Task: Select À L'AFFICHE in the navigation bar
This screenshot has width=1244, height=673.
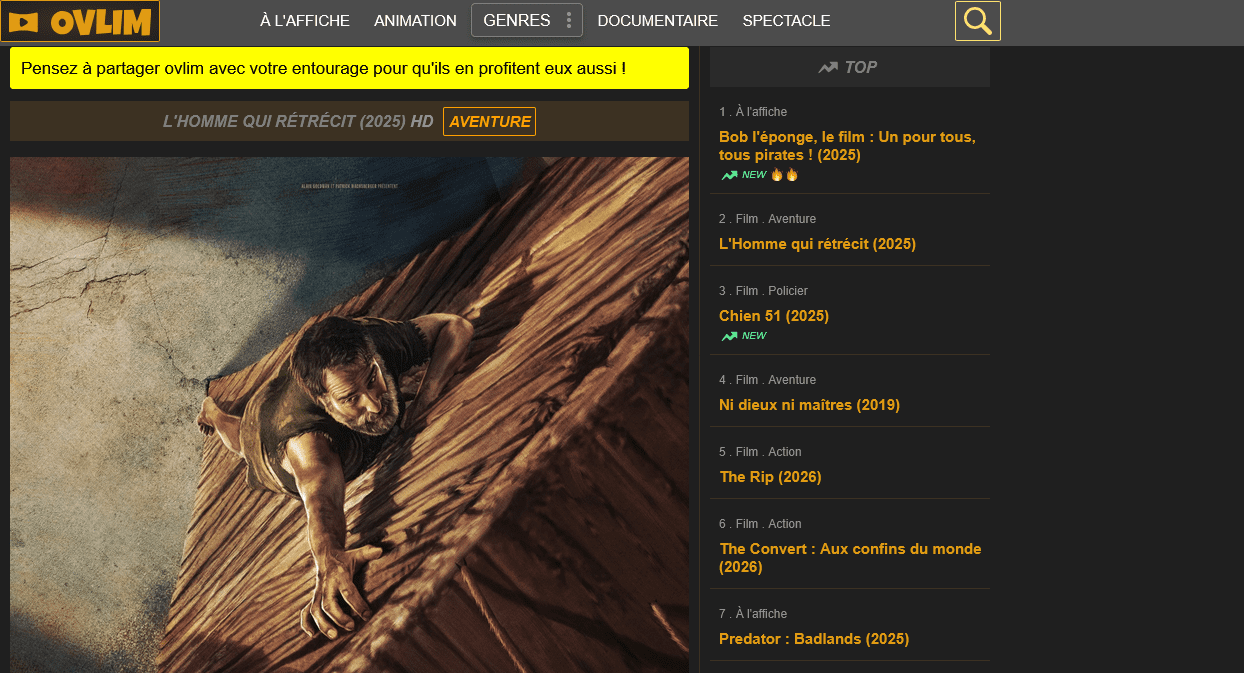Action: tap(304, 20)
